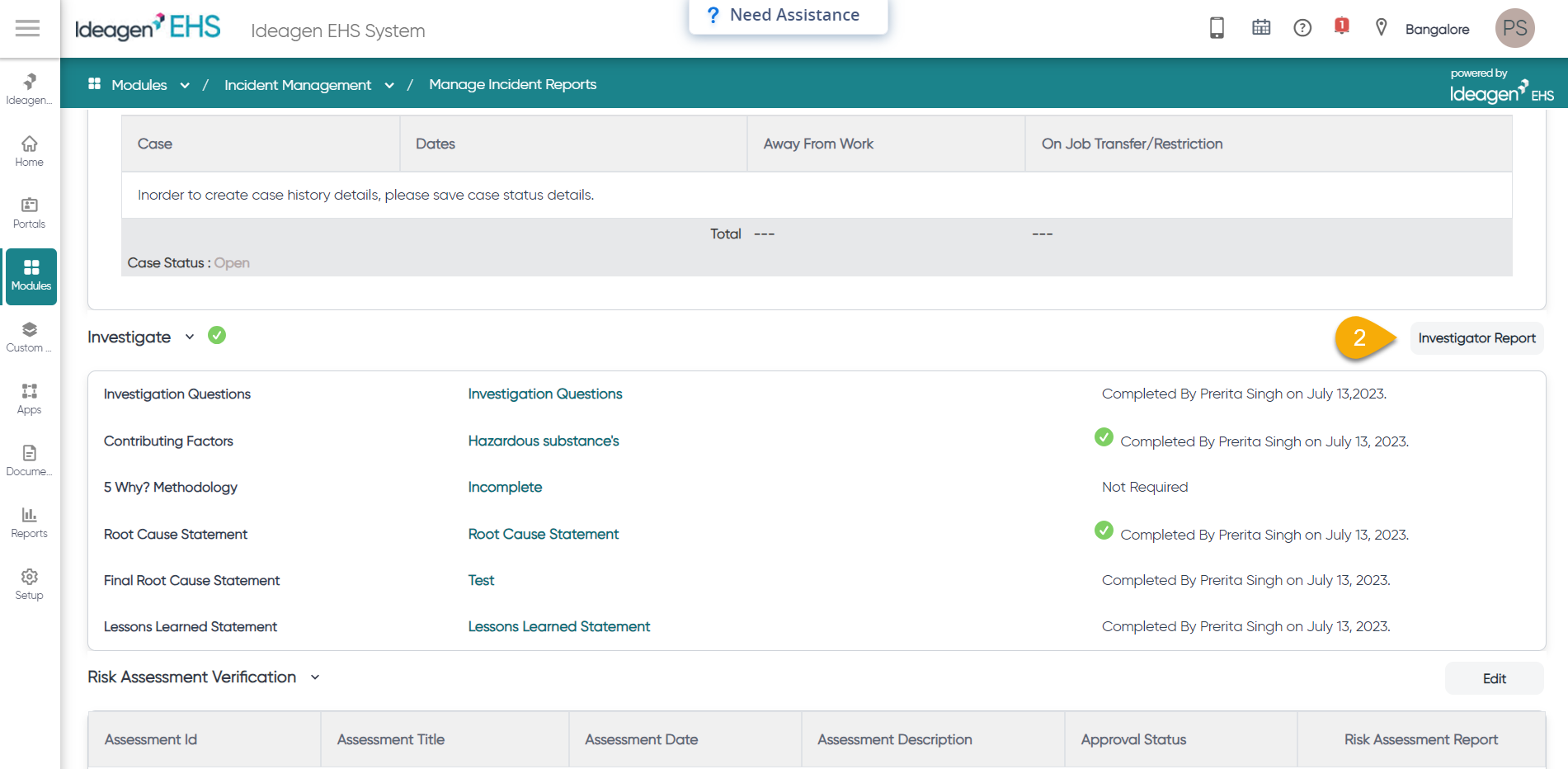Click Manage Incident Reports breadcrumb
This screenshot has height=769, width=1568.
(512, 84)
